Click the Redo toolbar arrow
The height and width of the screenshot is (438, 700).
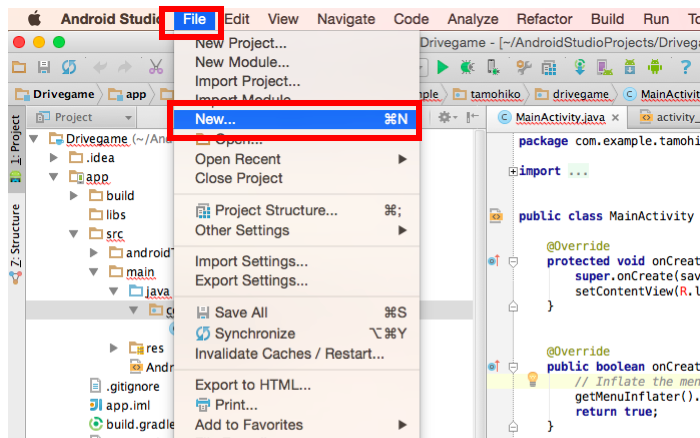pyautogui.click(x=125, y=67)
